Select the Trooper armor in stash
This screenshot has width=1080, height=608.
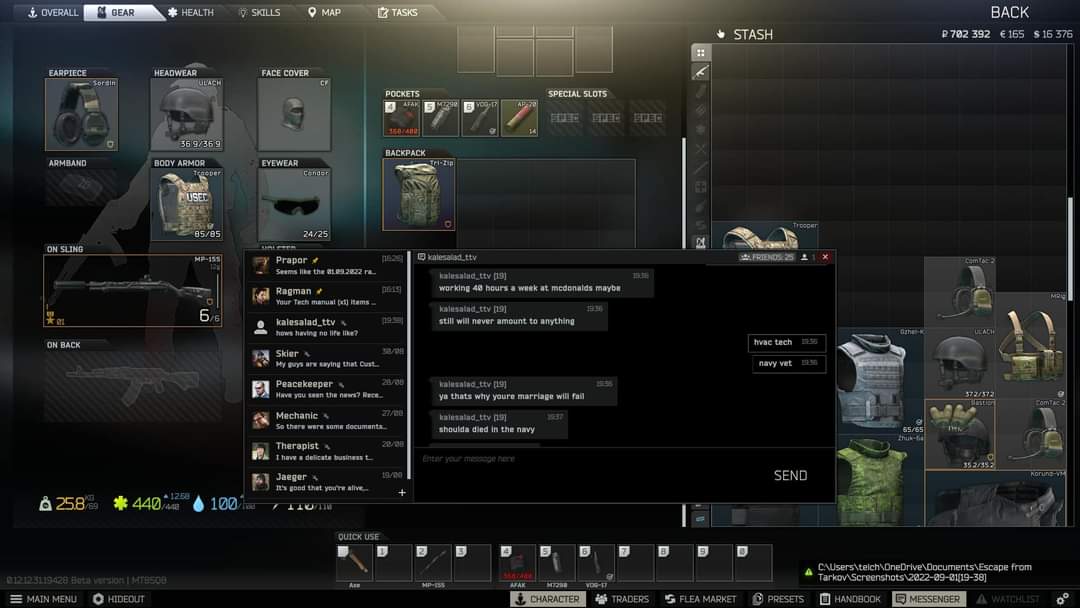(765, 235)
